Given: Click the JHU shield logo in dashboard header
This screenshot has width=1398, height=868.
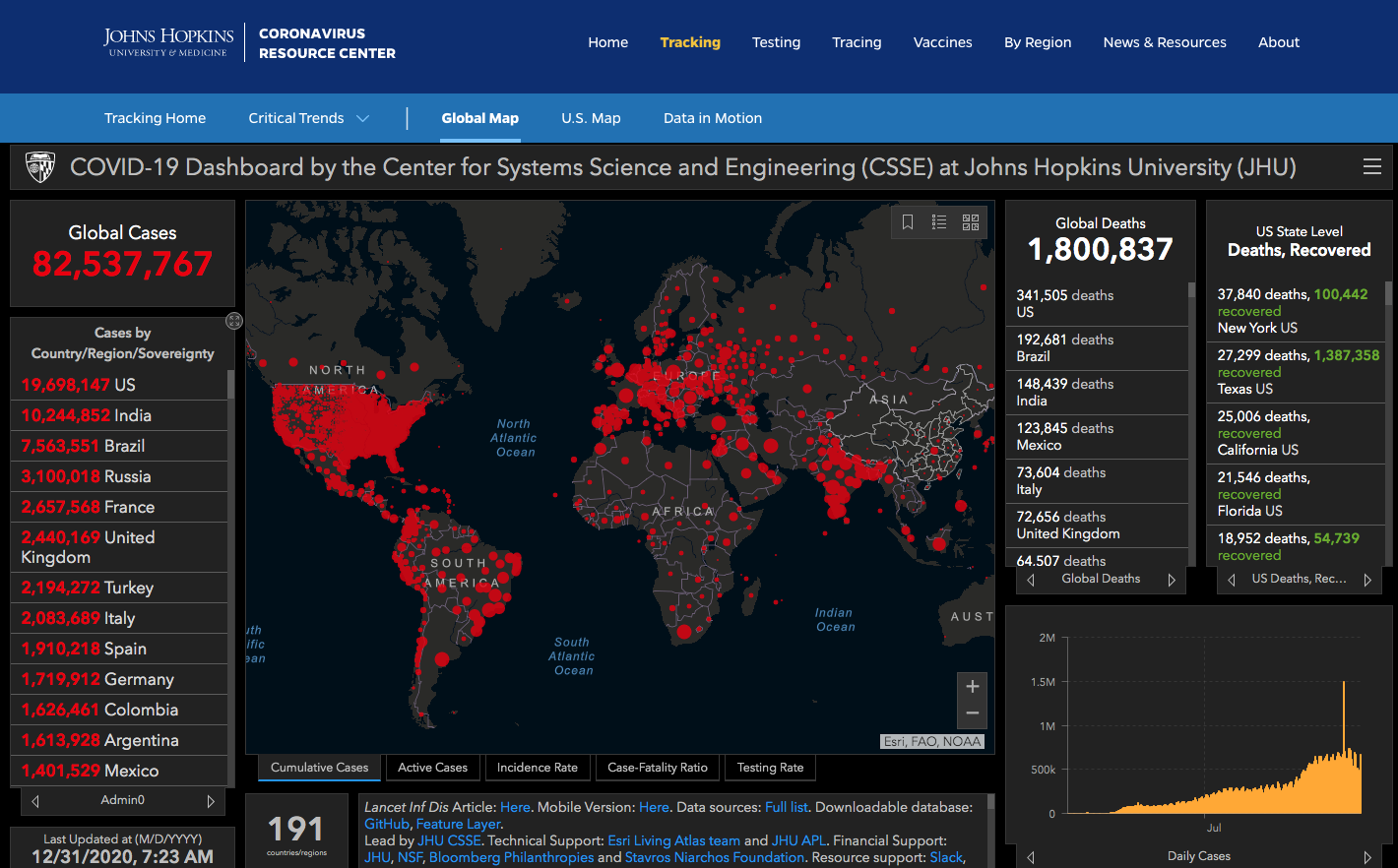Looking at the screenshot, I should 40,167.
